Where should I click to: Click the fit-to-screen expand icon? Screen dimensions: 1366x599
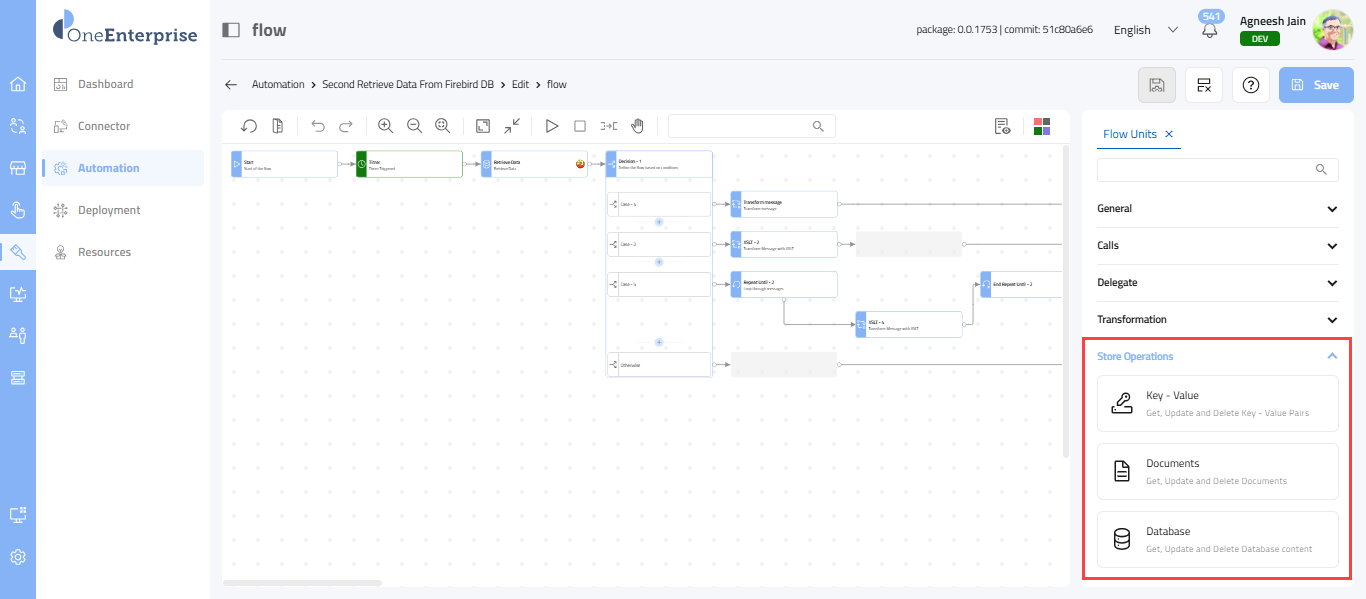point(483,126)
